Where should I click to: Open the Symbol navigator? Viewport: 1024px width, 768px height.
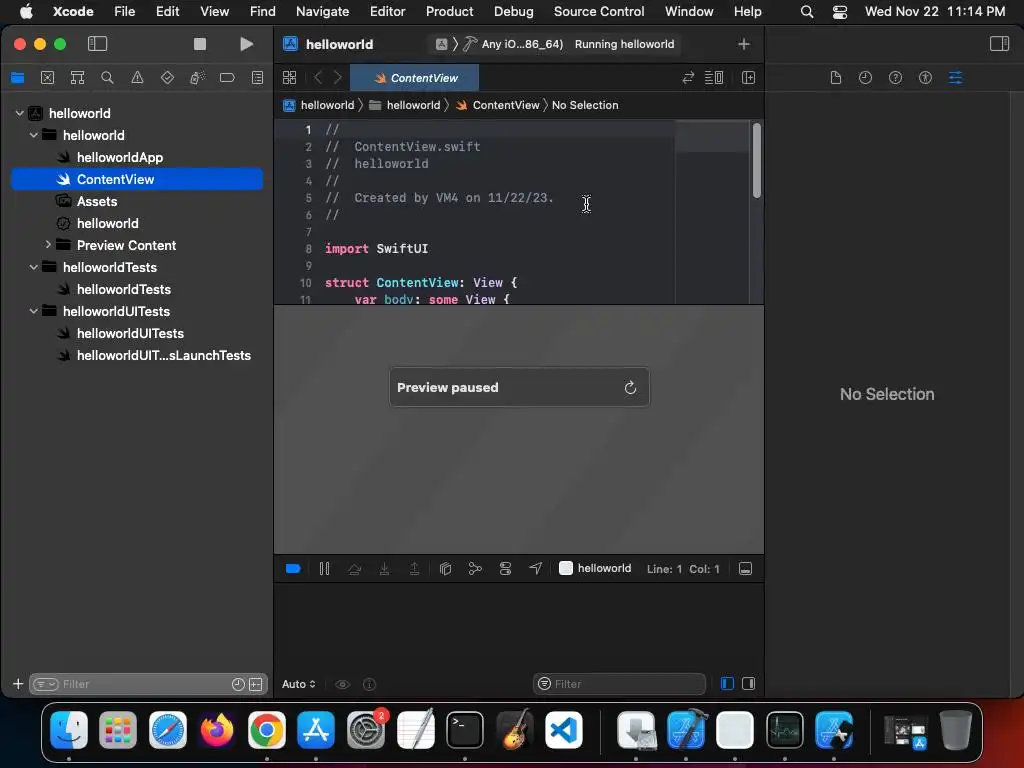(77, 78)
